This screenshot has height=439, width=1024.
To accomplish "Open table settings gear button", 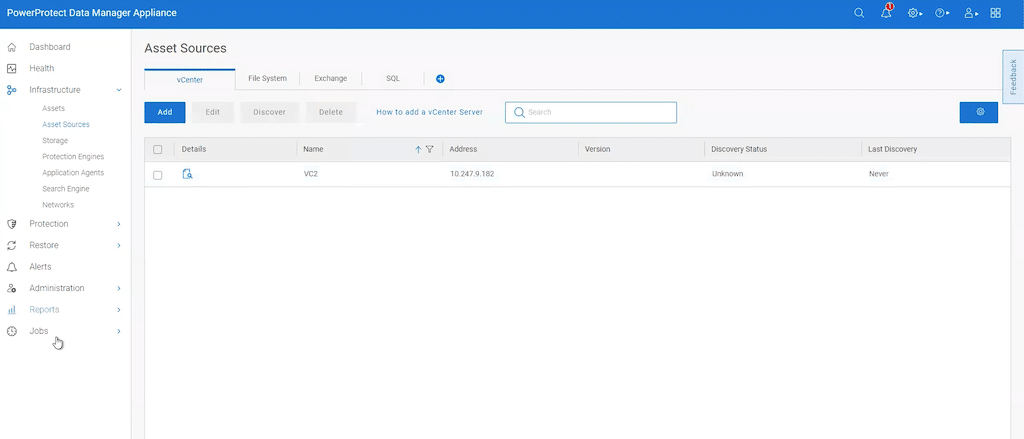I will coord(978,112).
